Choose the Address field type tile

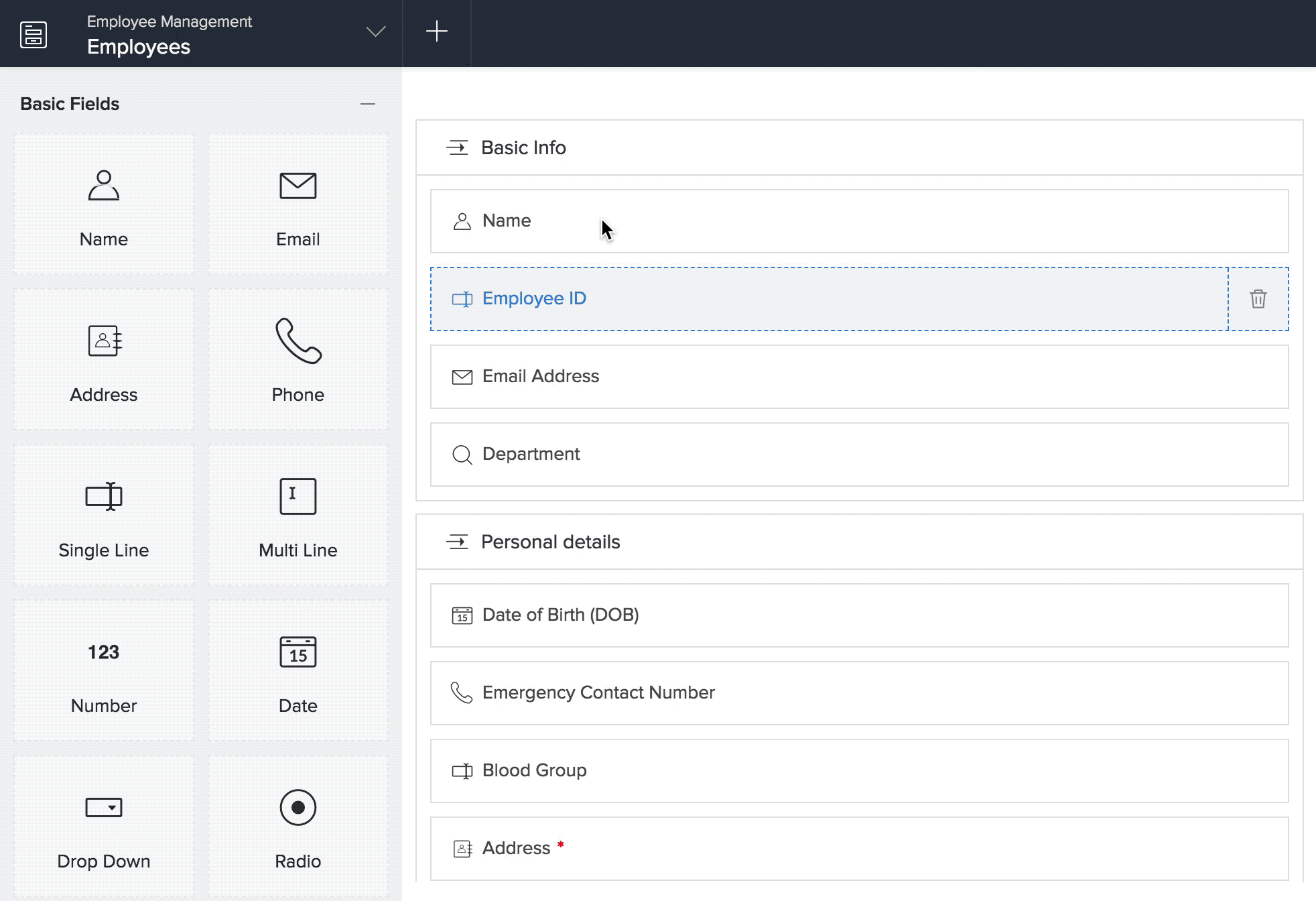click(x=104, y=360)
